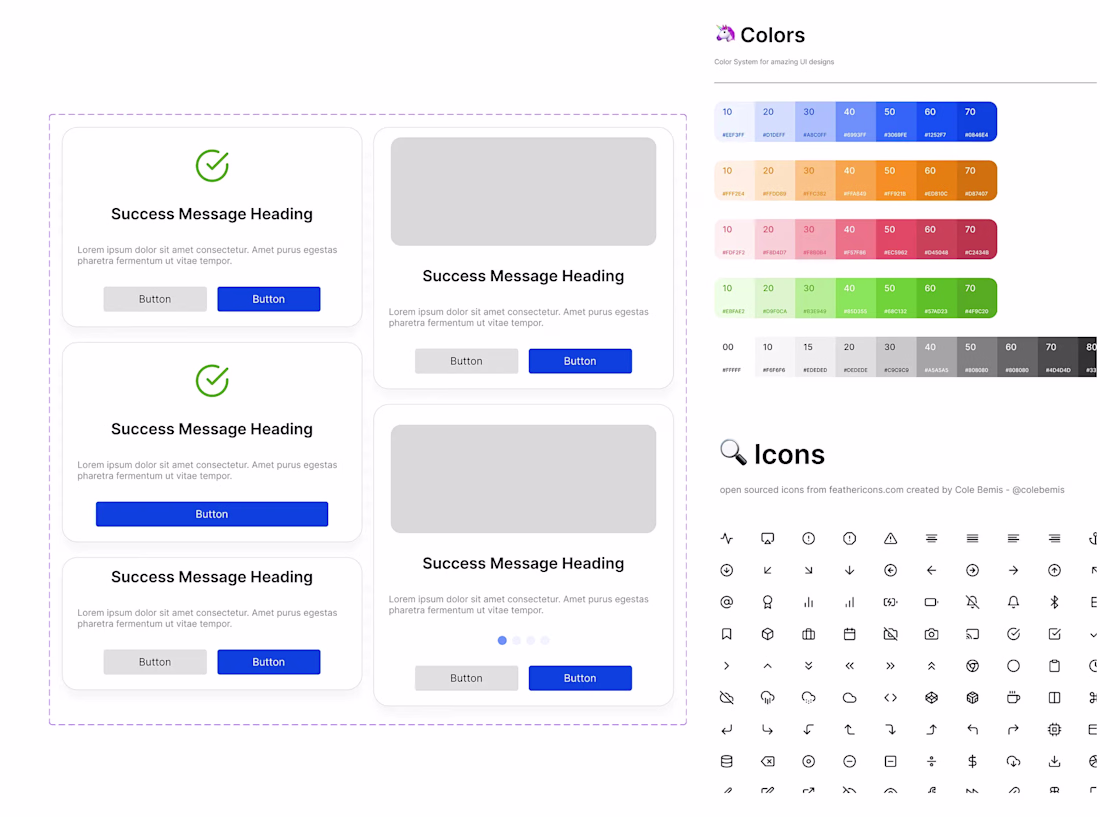This screenshot has height=817, width=1100.
Task: Select the bookmark icon
Action: (x=727, y=634)
